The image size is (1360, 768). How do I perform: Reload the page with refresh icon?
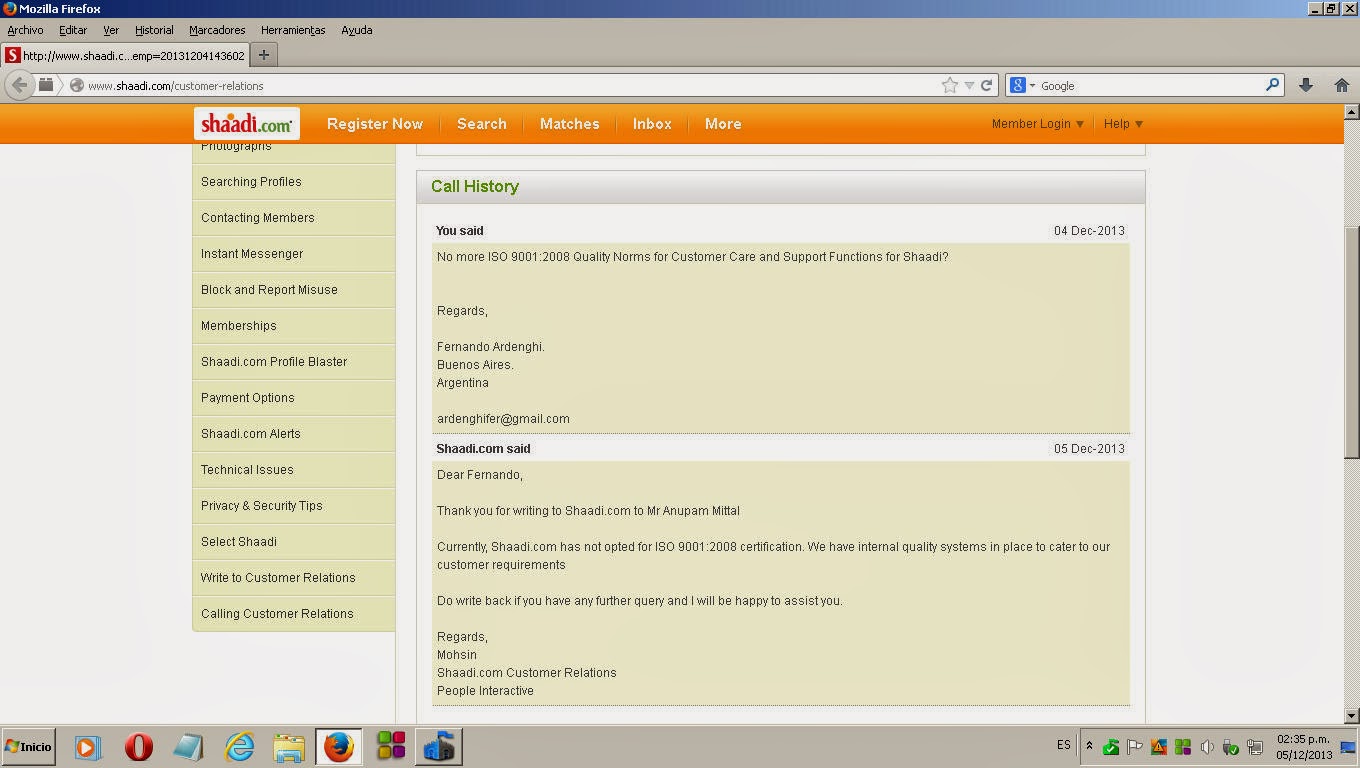pyautogui.click(x=986, y=86)
